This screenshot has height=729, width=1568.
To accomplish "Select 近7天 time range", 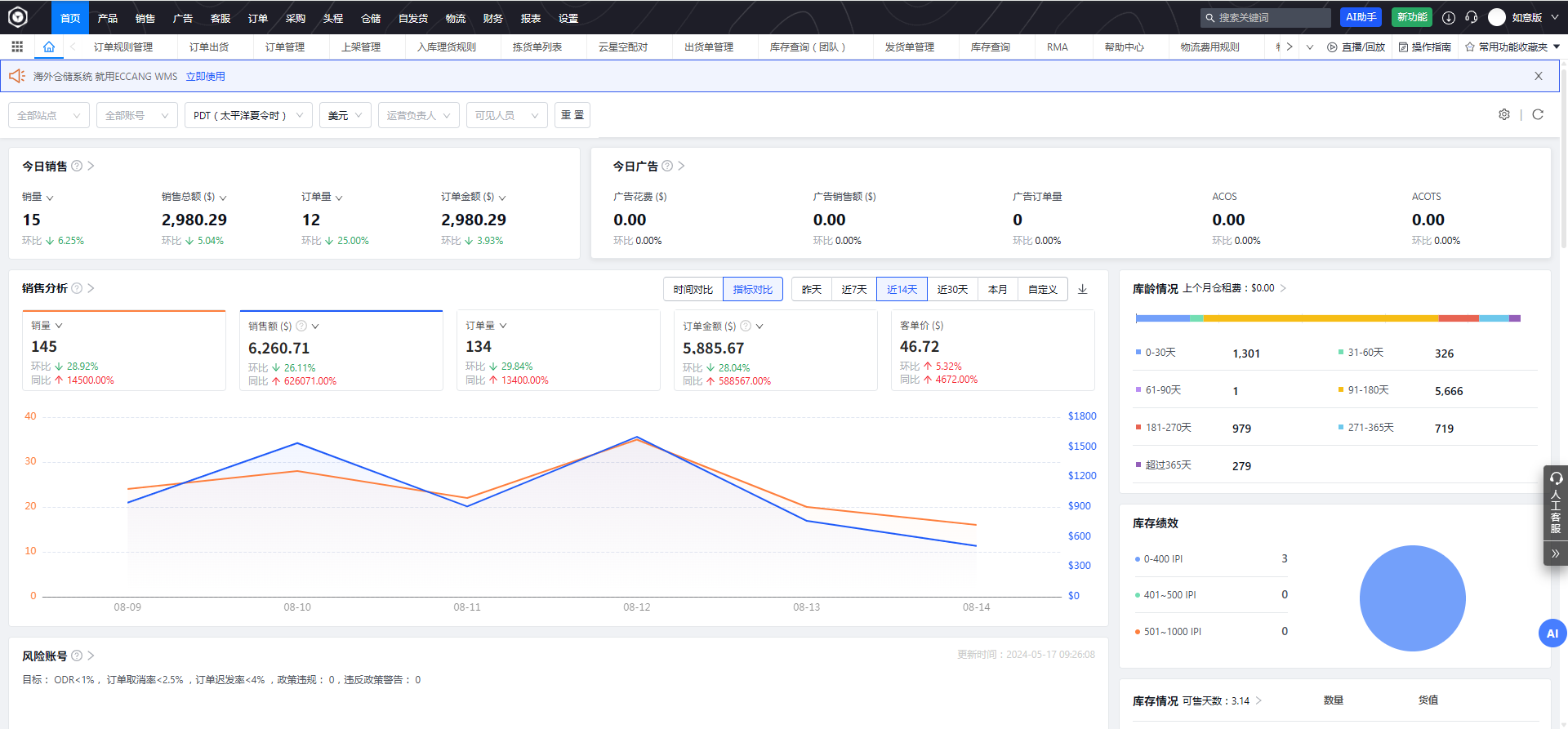I will point(854,289).
